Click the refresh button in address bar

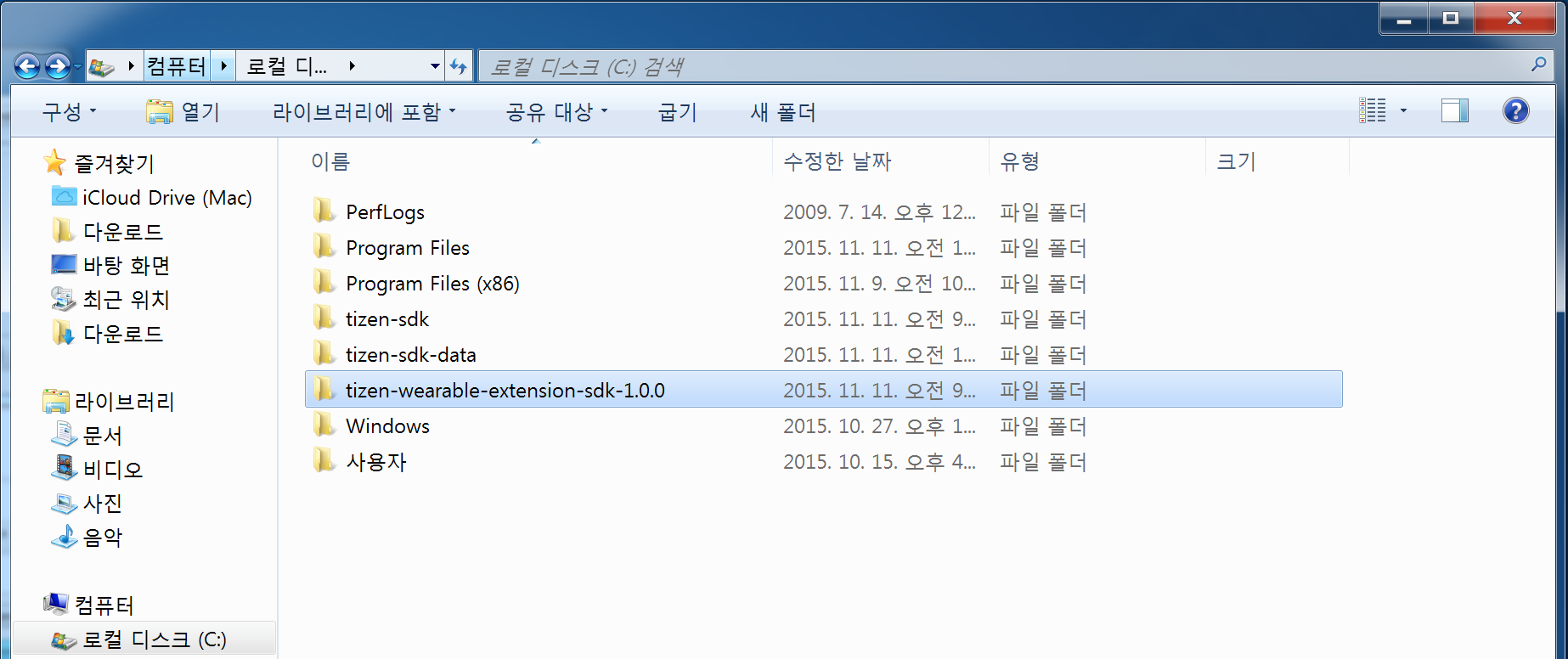point(459,66)
